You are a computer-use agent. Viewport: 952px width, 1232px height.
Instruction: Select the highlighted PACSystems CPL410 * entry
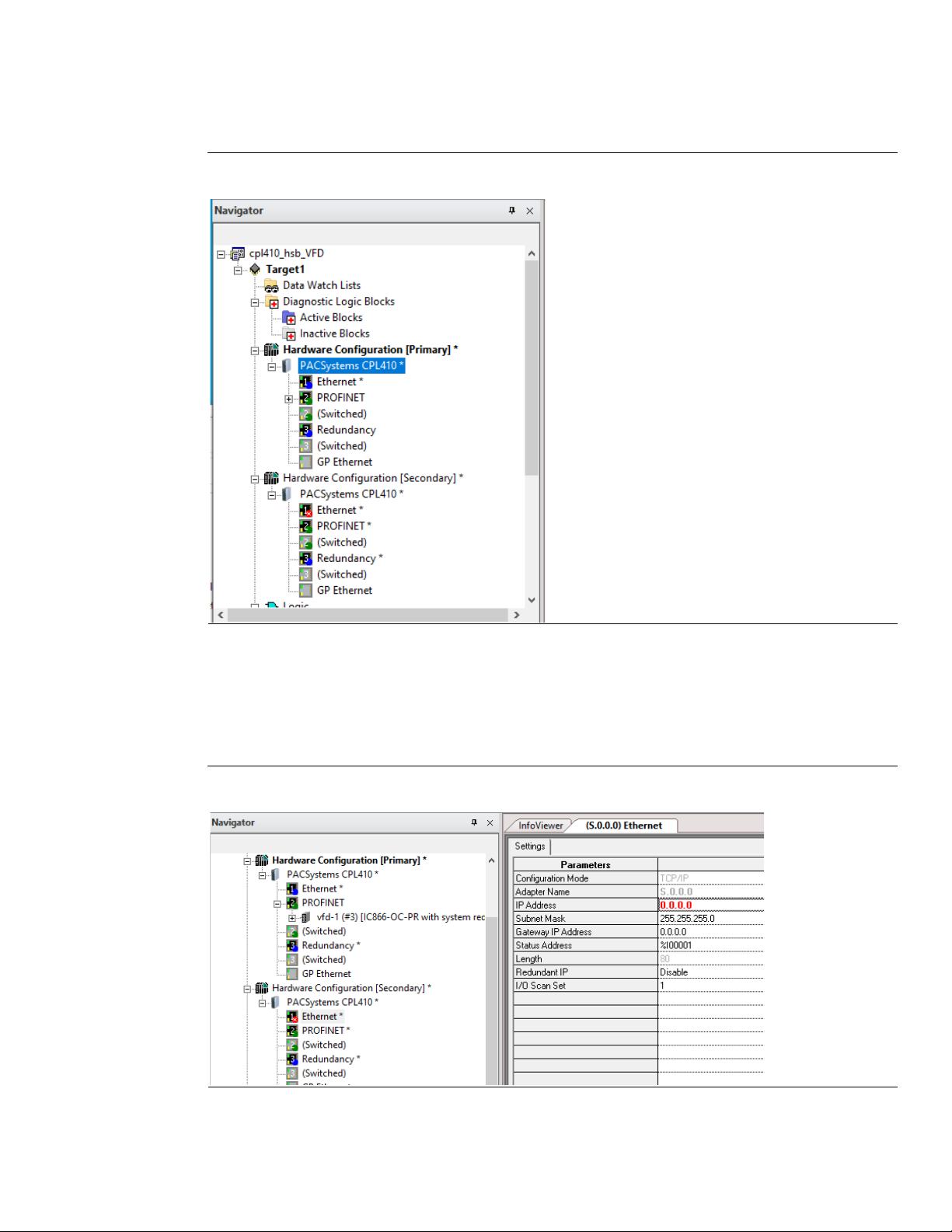click(351, 366)
